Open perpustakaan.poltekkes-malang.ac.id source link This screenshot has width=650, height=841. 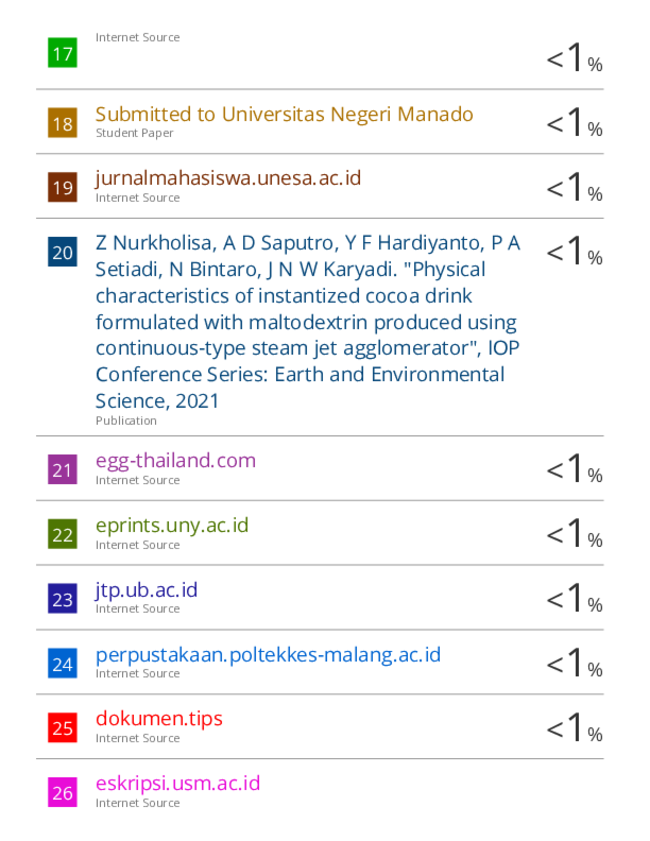[268, 655]
